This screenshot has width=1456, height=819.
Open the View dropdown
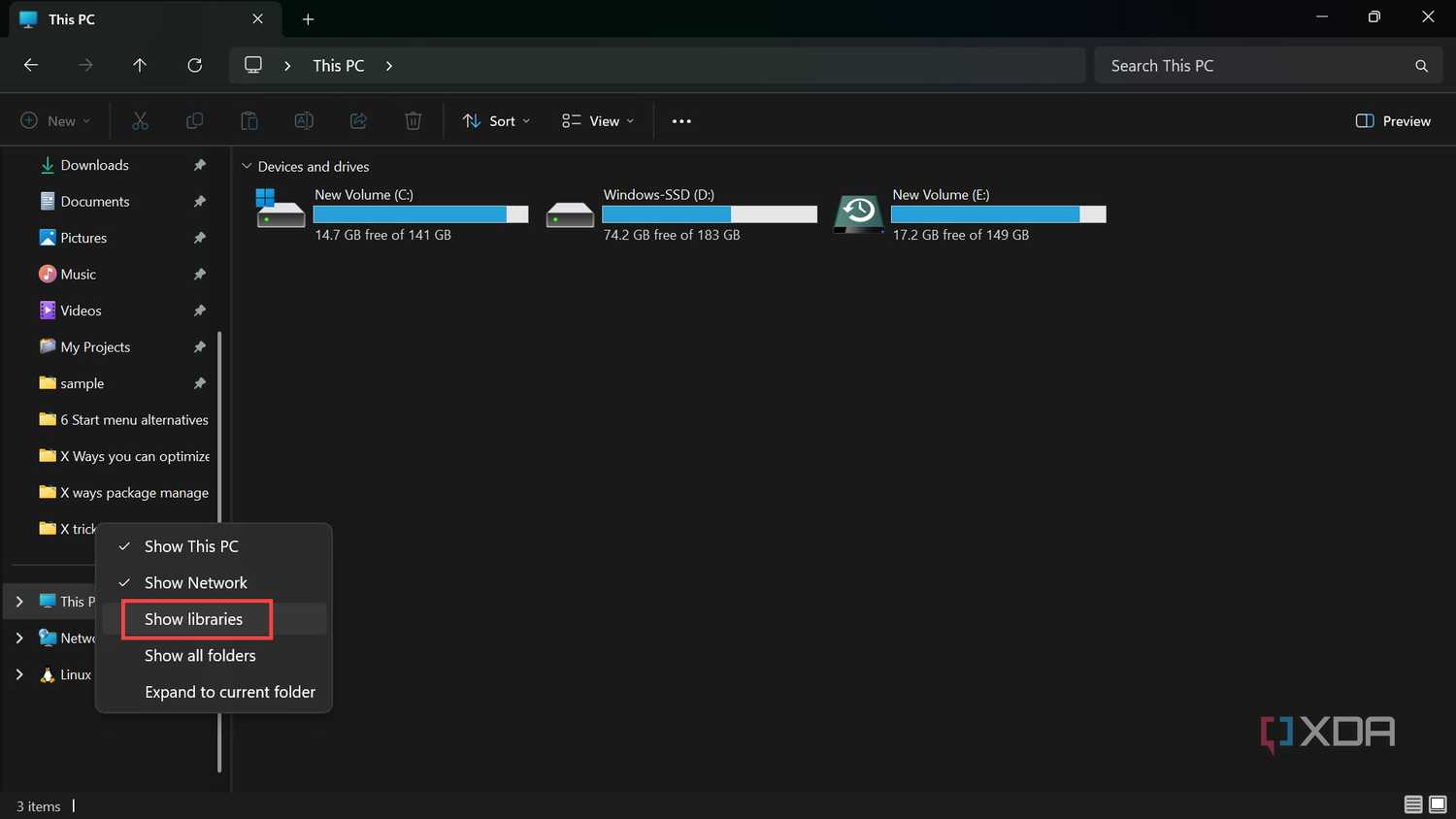coord(598,121)
